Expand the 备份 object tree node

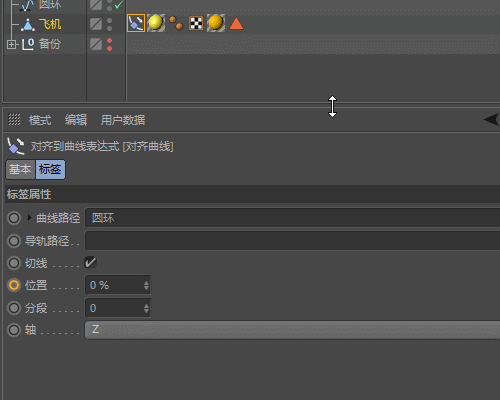point(12,44)
